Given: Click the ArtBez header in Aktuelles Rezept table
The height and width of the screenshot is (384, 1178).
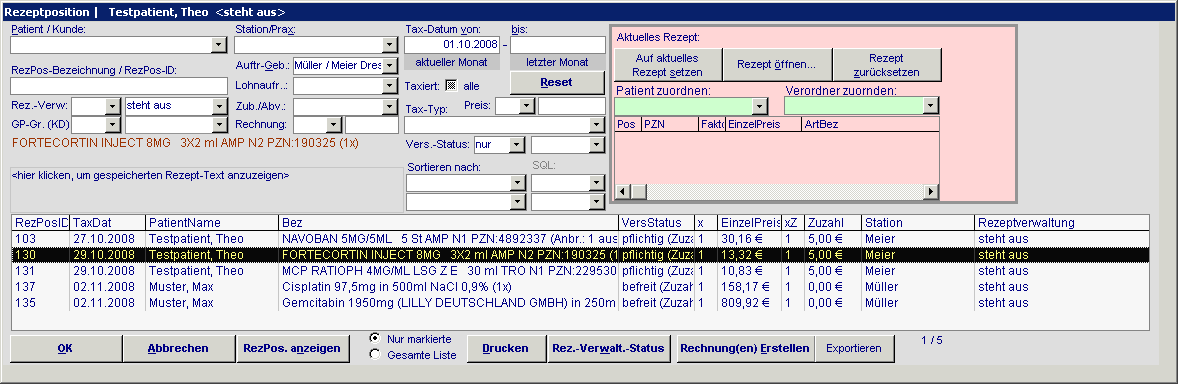Looking at the screenshot, I should [870, 124].
